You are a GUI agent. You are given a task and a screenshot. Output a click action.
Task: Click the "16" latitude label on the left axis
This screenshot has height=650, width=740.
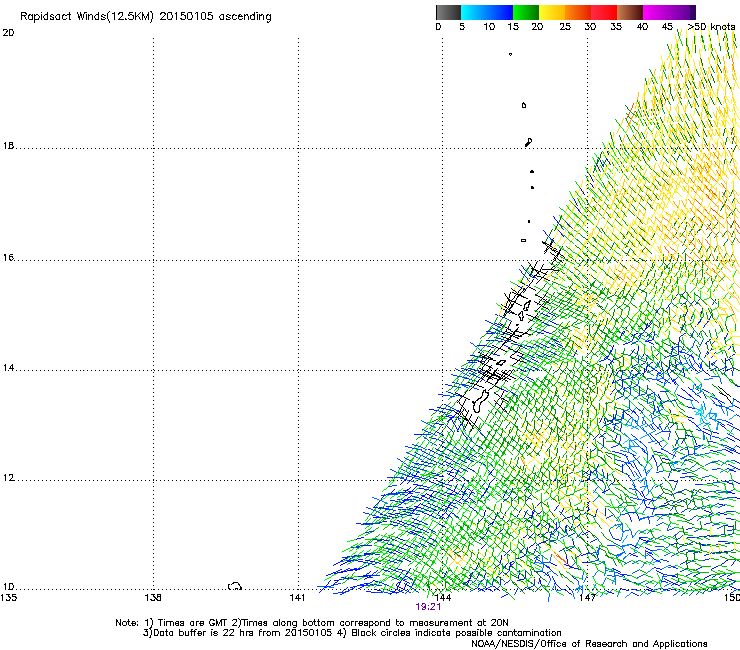click(8, 257)
